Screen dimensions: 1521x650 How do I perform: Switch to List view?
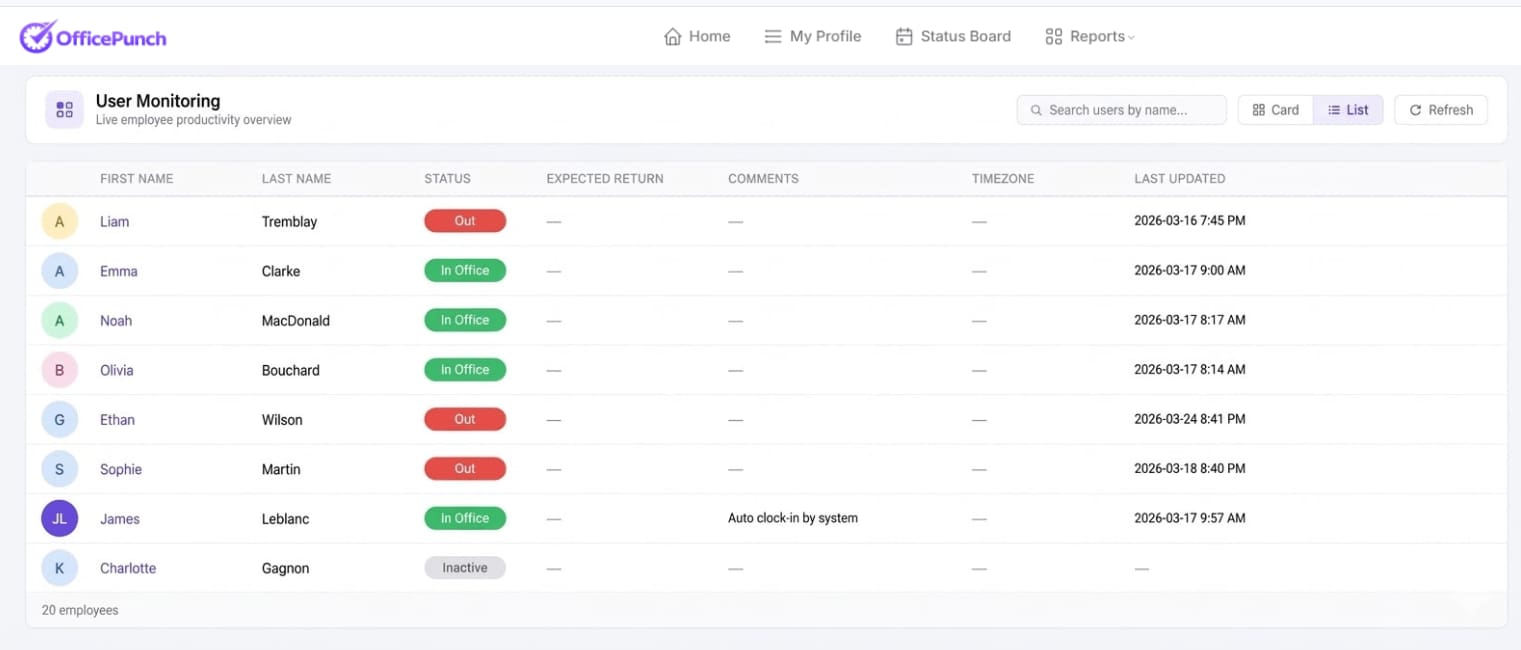1348,110
